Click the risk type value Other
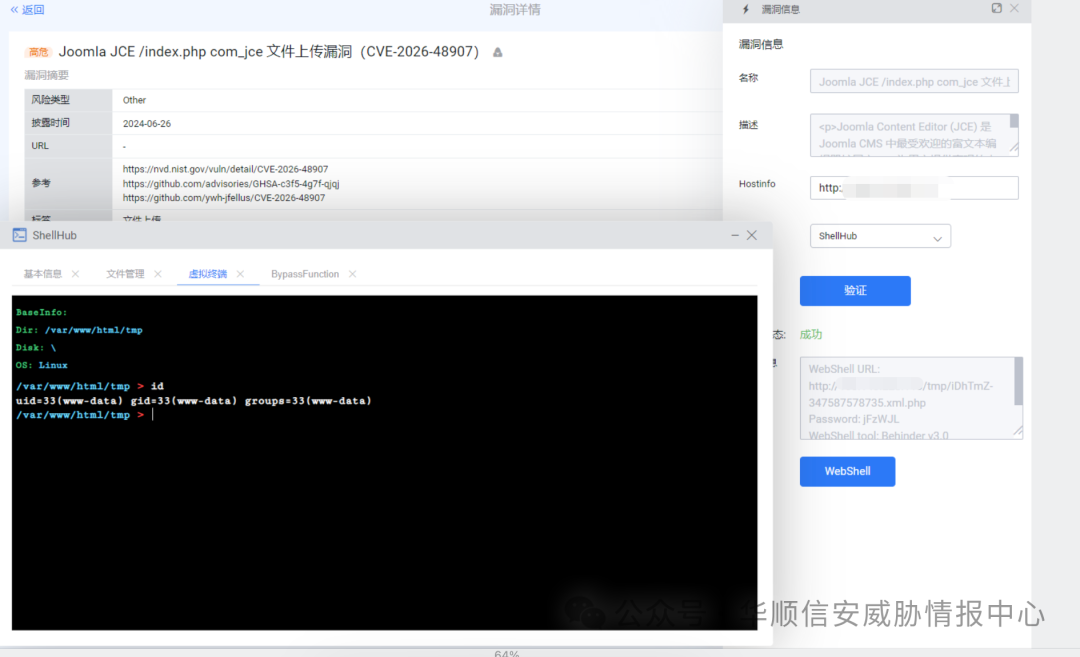This screenshot has width=1080, height=657. [134, 101]
